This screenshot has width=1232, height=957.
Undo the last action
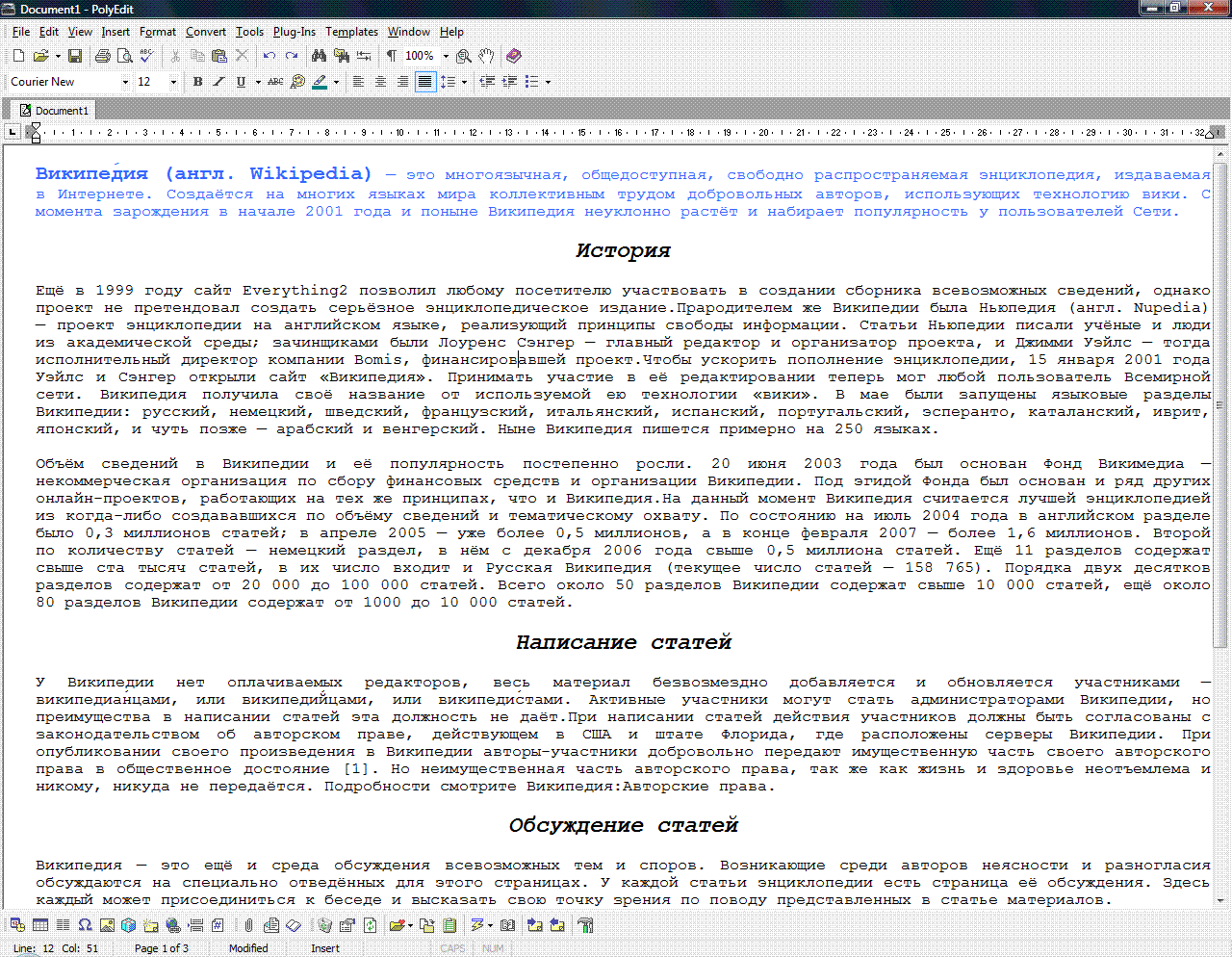coord(269,56)
